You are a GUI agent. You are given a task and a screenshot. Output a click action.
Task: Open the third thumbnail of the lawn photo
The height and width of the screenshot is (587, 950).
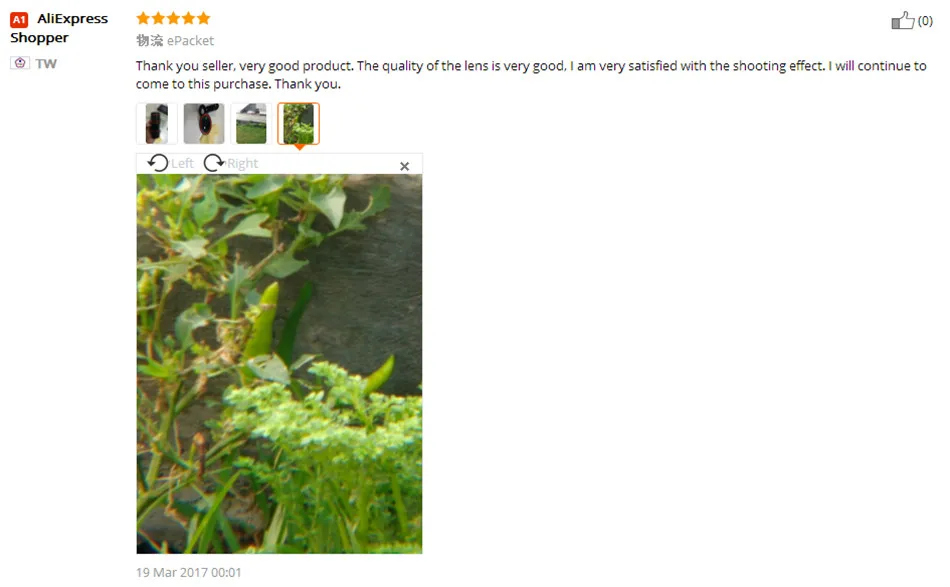click(251, 124)
